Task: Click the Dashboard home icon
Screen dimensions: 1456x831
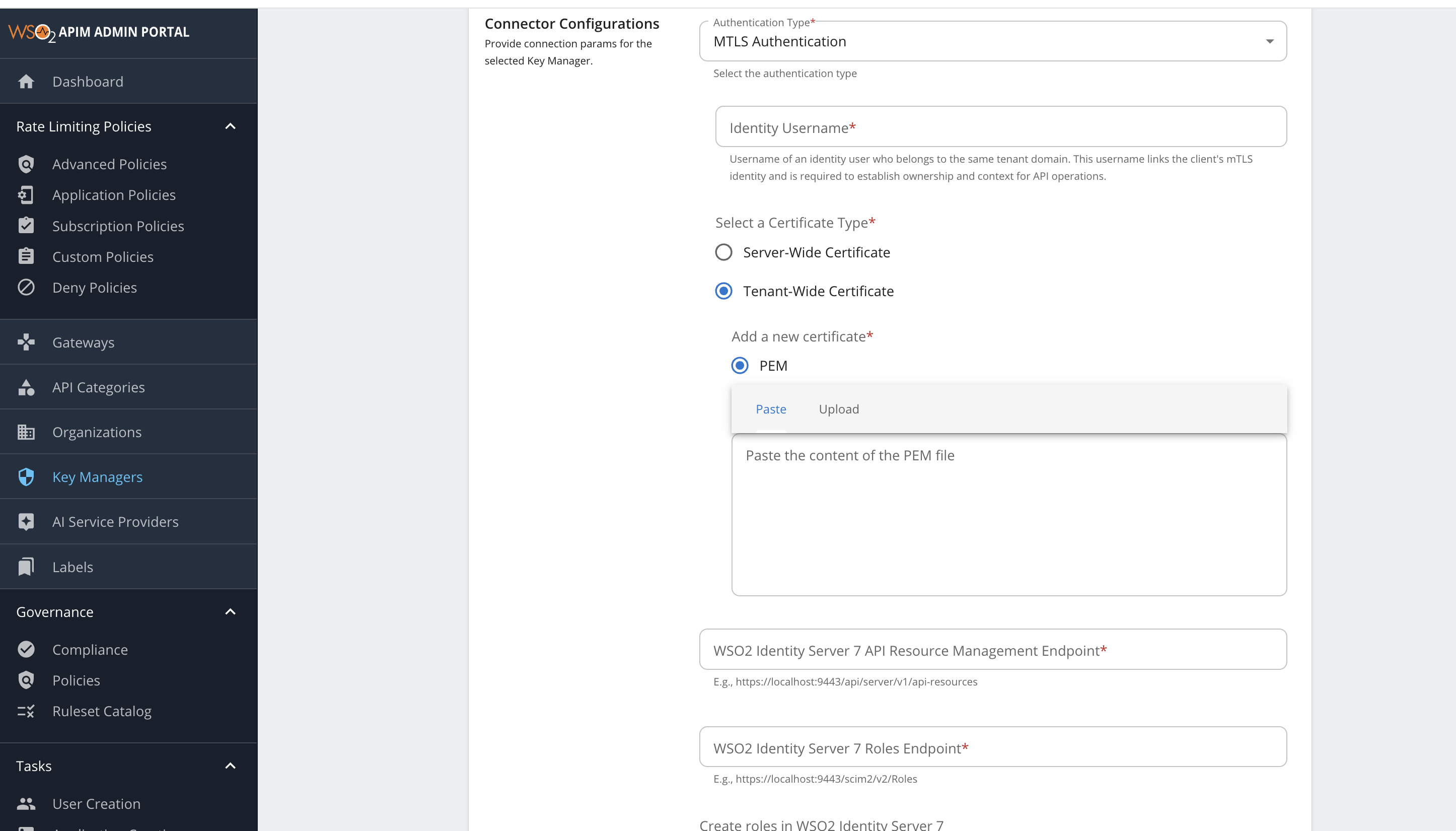Action: tap(26, 82)
